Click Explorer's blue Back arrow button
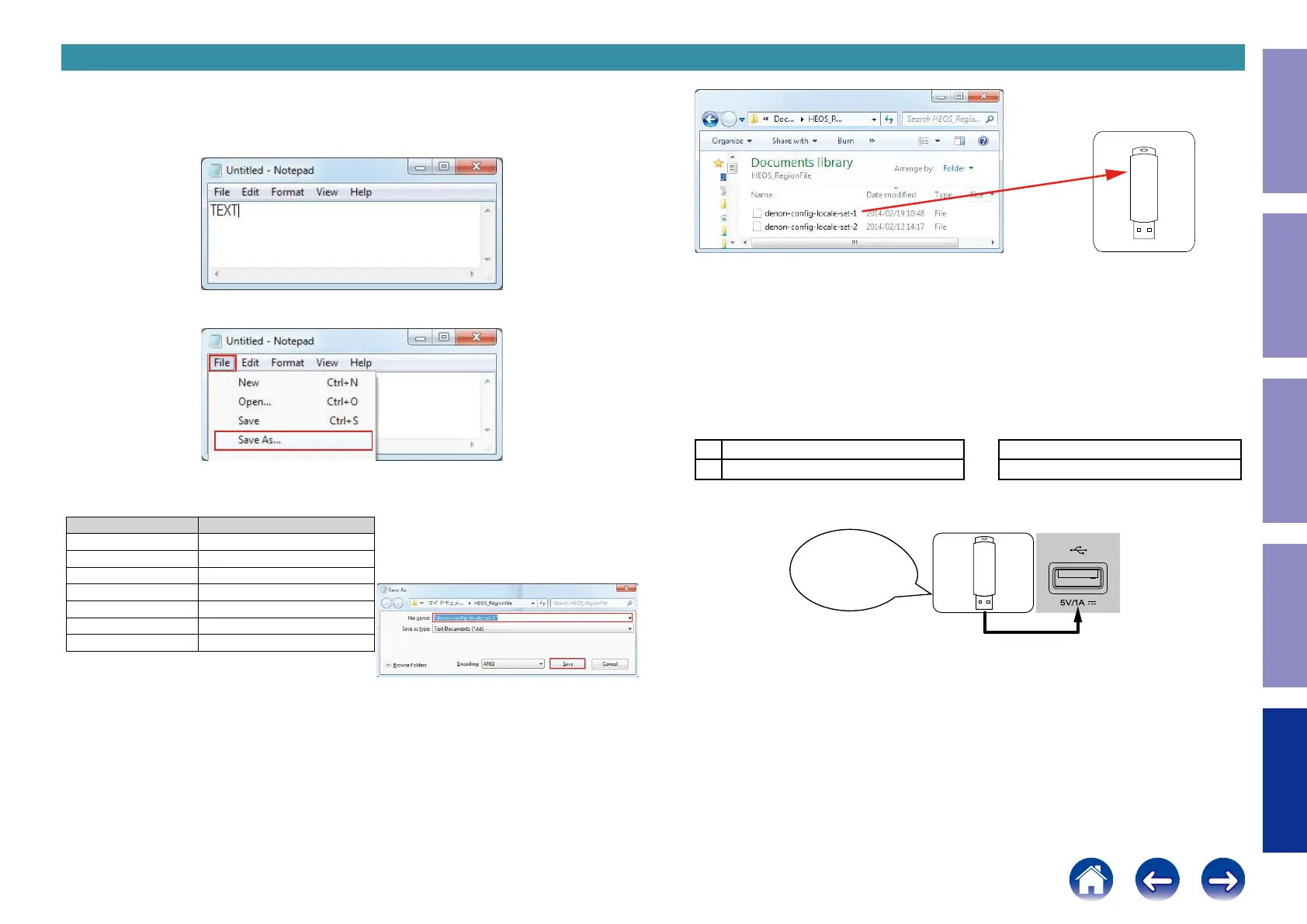This screenshot has height=924, width=1307. pos(709,119)
